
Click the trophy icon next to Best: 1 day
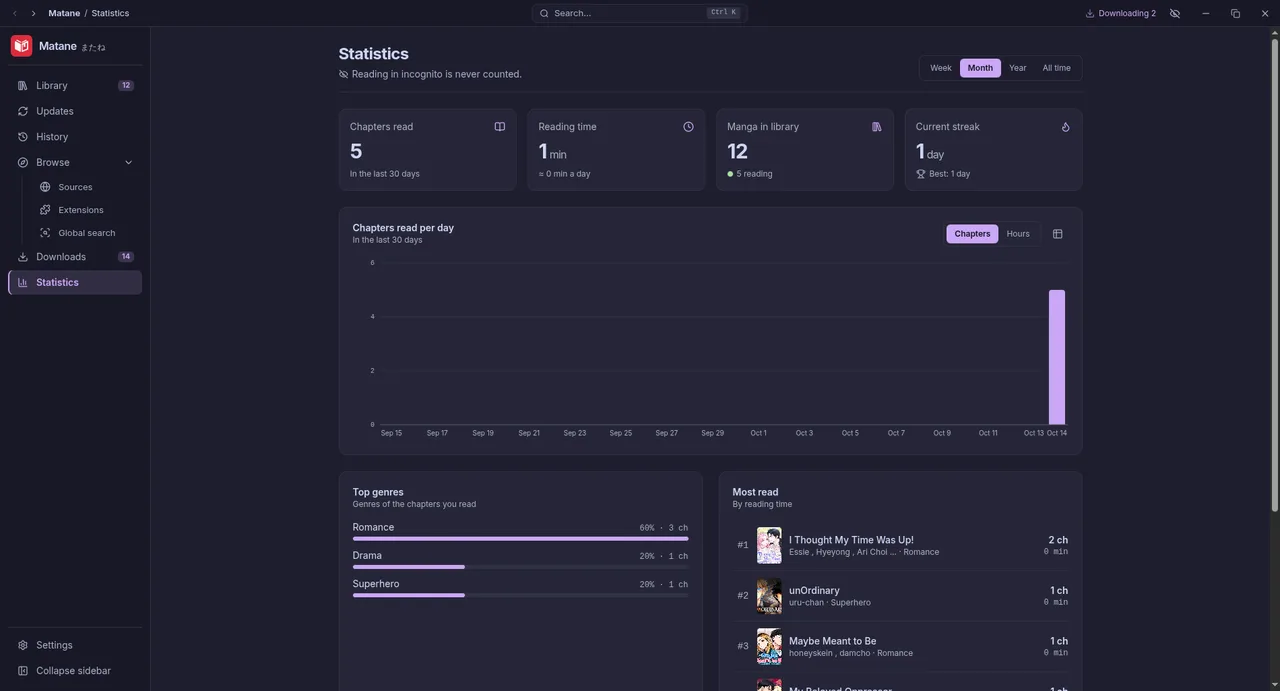(921, 174)
